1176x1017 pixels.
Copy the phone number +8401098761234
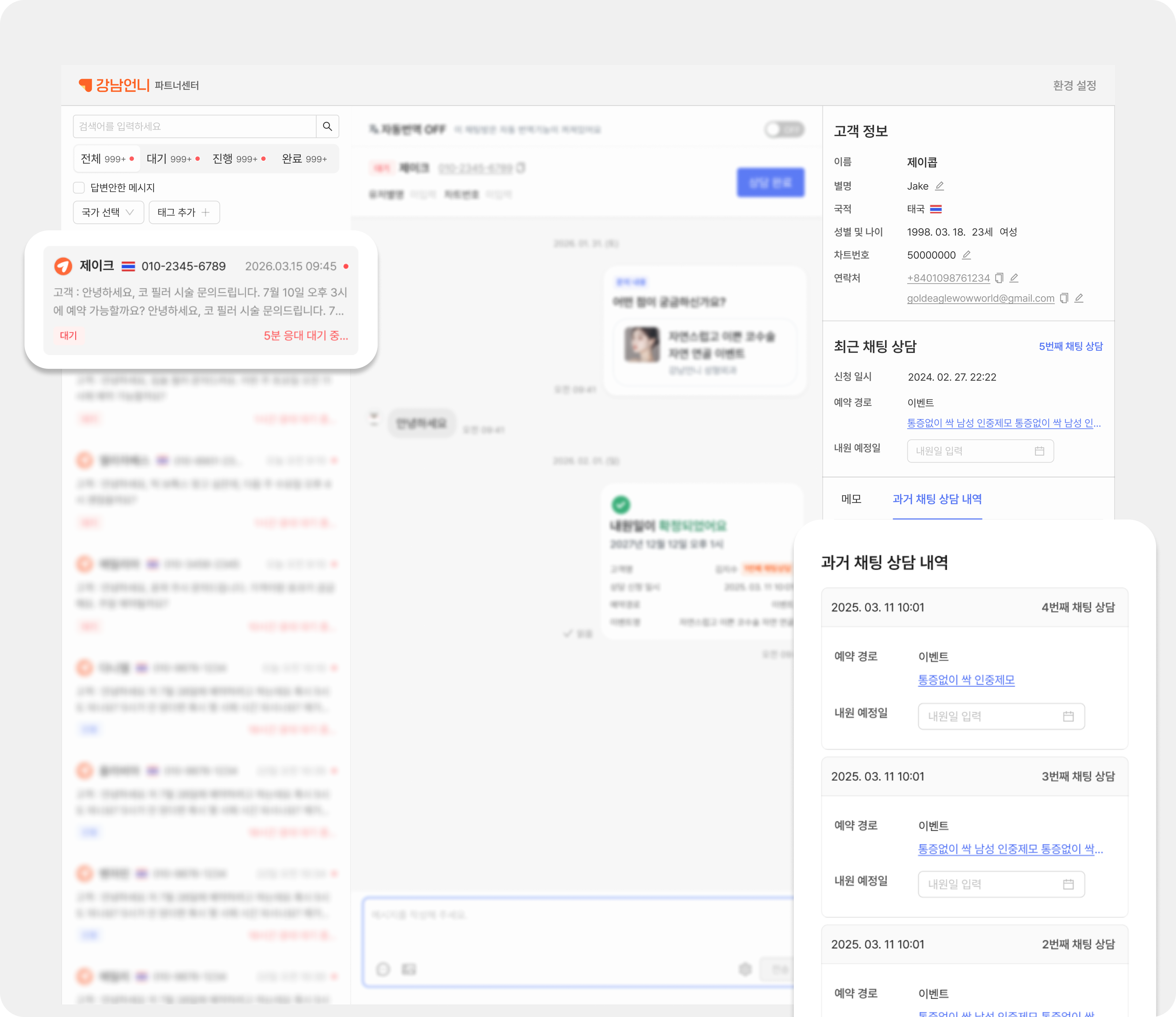[1000, 278]
